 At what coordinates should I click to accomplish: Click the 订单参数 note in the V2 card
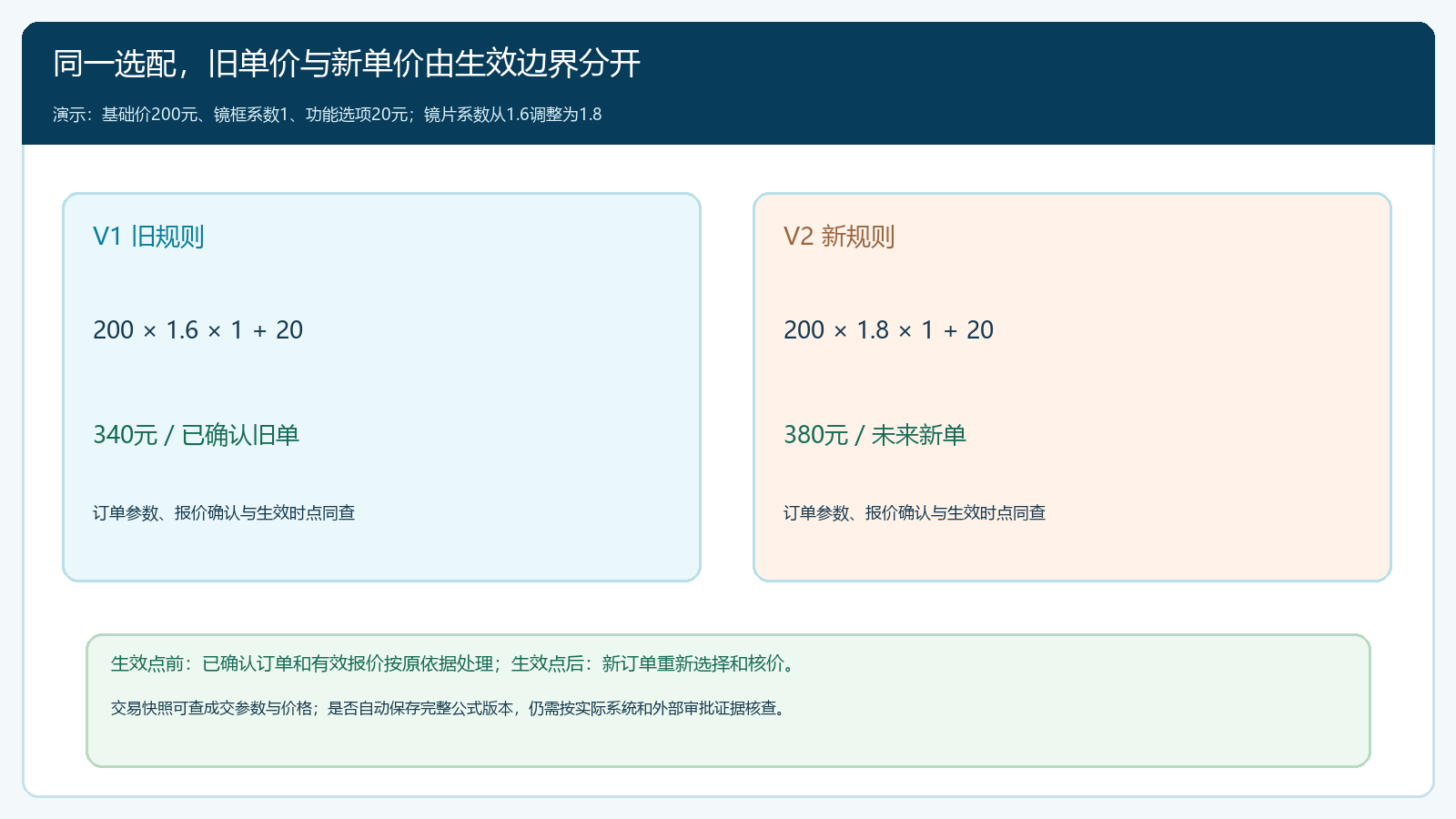[915, 513]
